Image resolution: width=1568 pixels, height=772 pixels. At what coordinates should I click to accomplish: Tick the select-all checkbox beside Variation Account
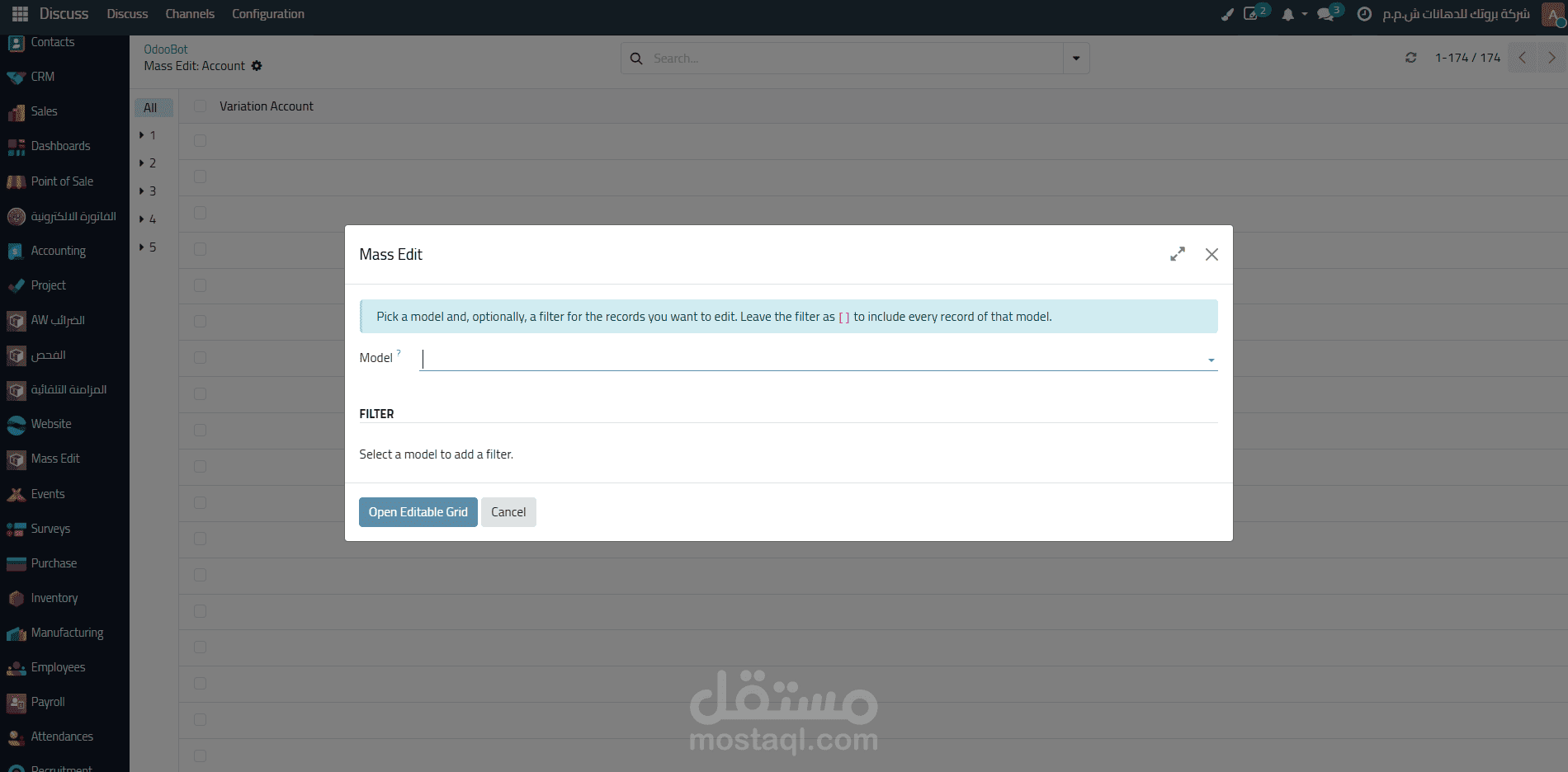[200, 106]
